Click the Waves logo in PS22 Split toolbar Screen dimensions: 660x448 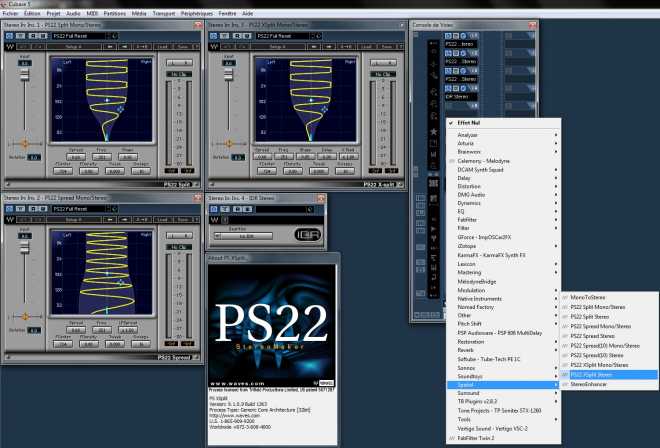pyautogui.click(x=10, y=46)
